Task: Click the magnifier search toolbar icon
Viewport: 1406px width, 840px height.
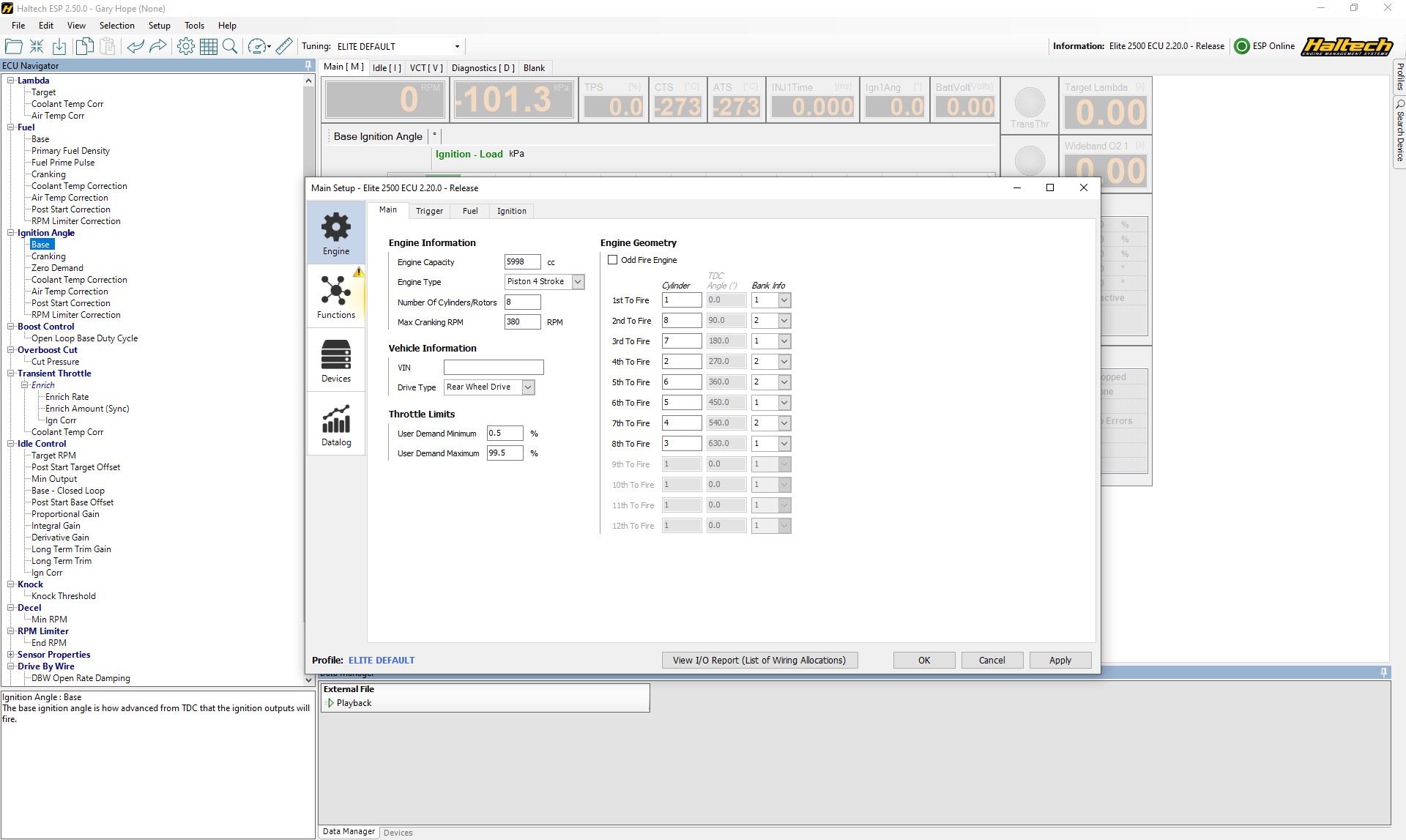Action: (230, 46)
